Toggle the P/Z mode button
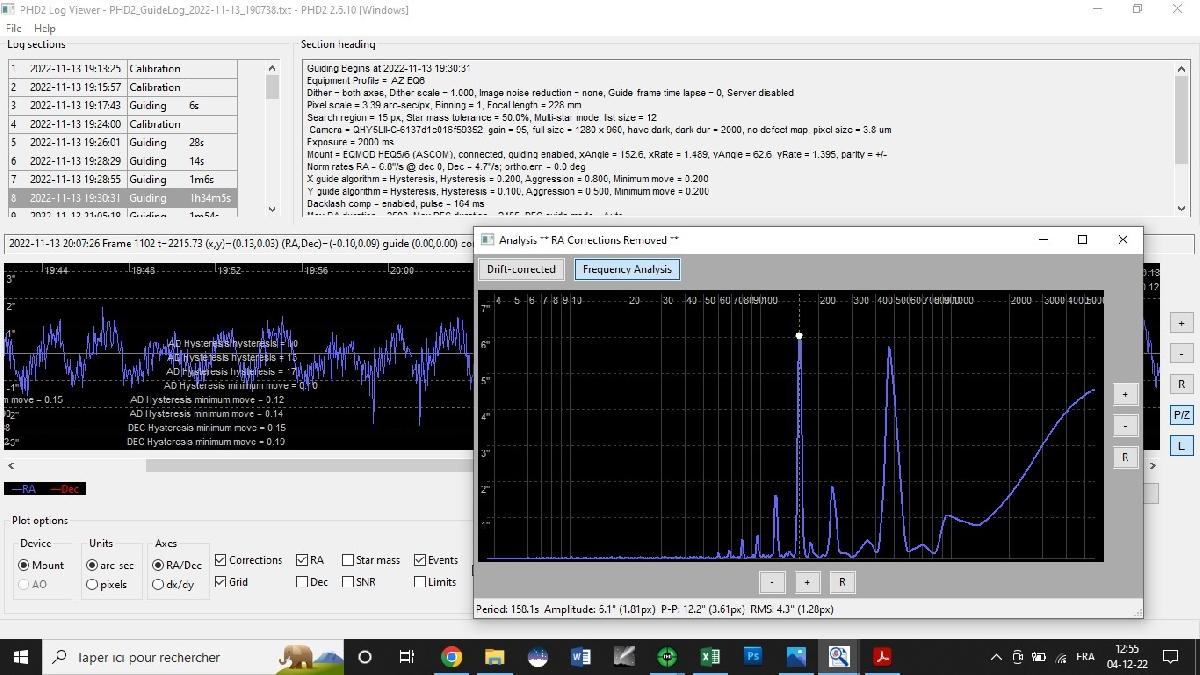This screenshot has height=675, width=1200. [1181, 414]
